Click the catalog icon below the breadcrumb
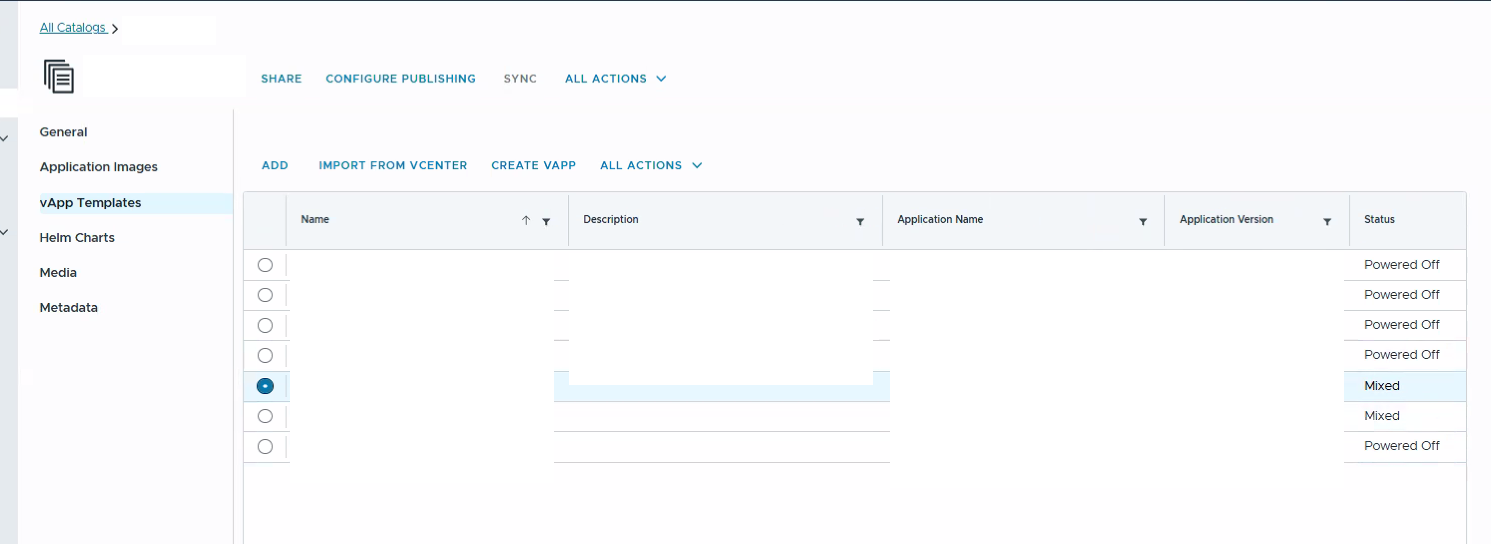This screenshot has width=1491, height=544. click(59, 77)
